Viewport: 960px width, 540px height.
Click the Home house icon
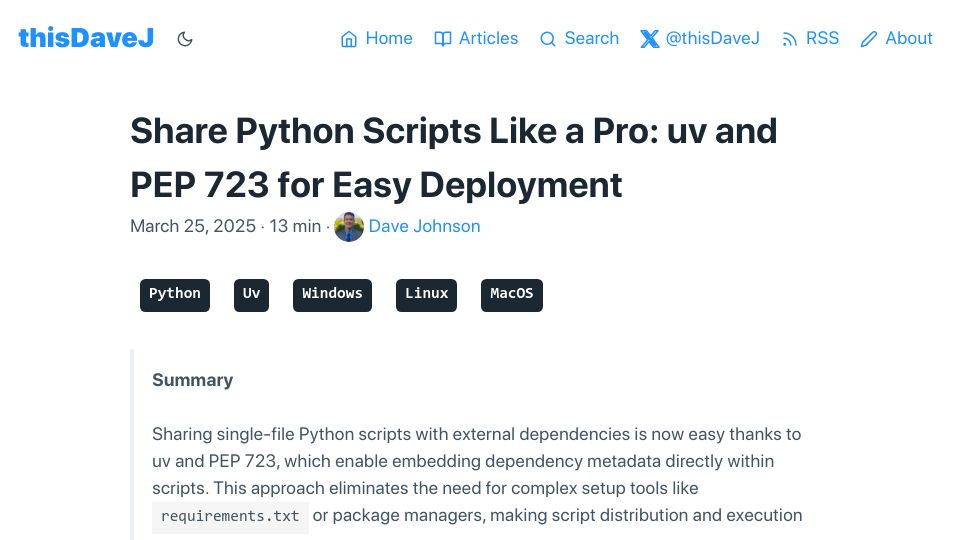point(349,39)
